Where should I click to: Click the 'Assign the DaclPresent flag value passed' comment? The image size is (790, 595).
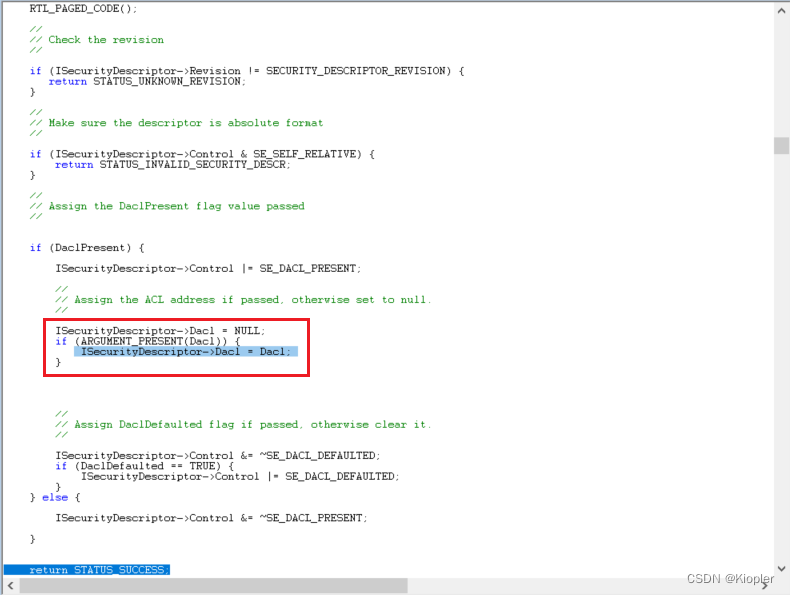click(x=167, y=206)
